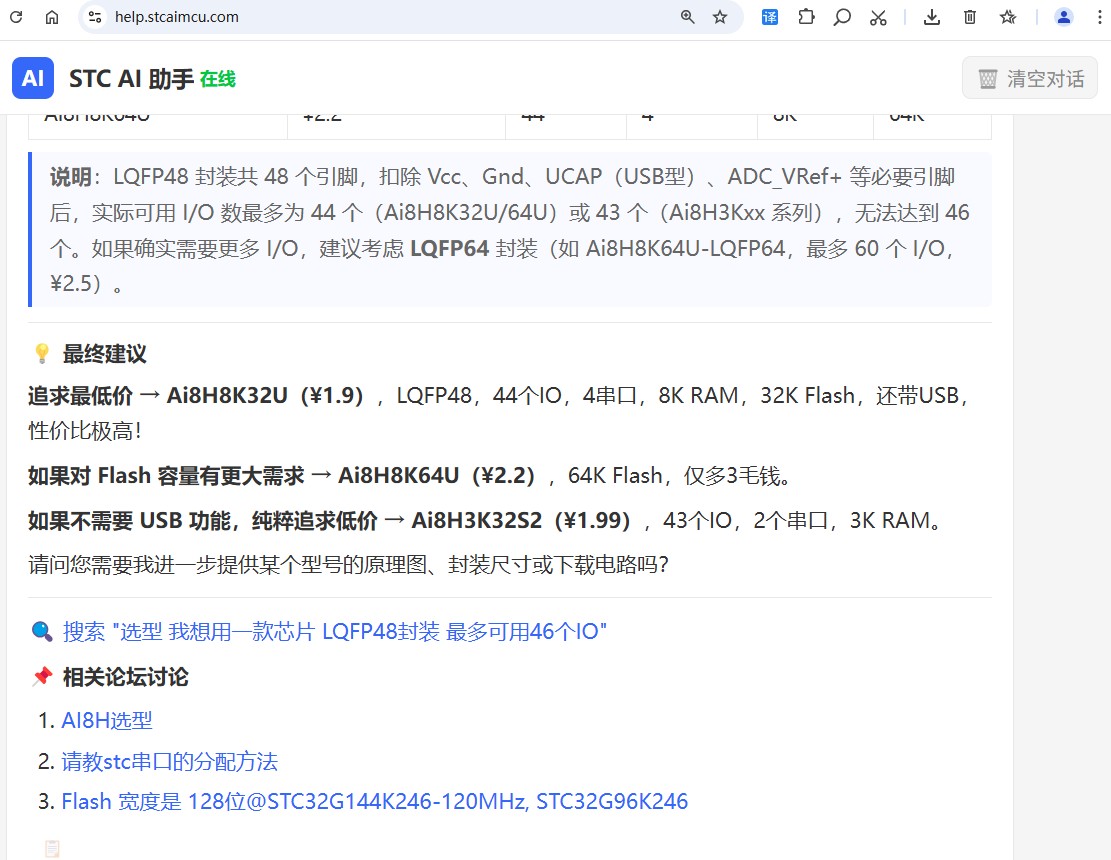Click the STC AI 助手 title
1111x860 pixels.
tap(131, 79)
